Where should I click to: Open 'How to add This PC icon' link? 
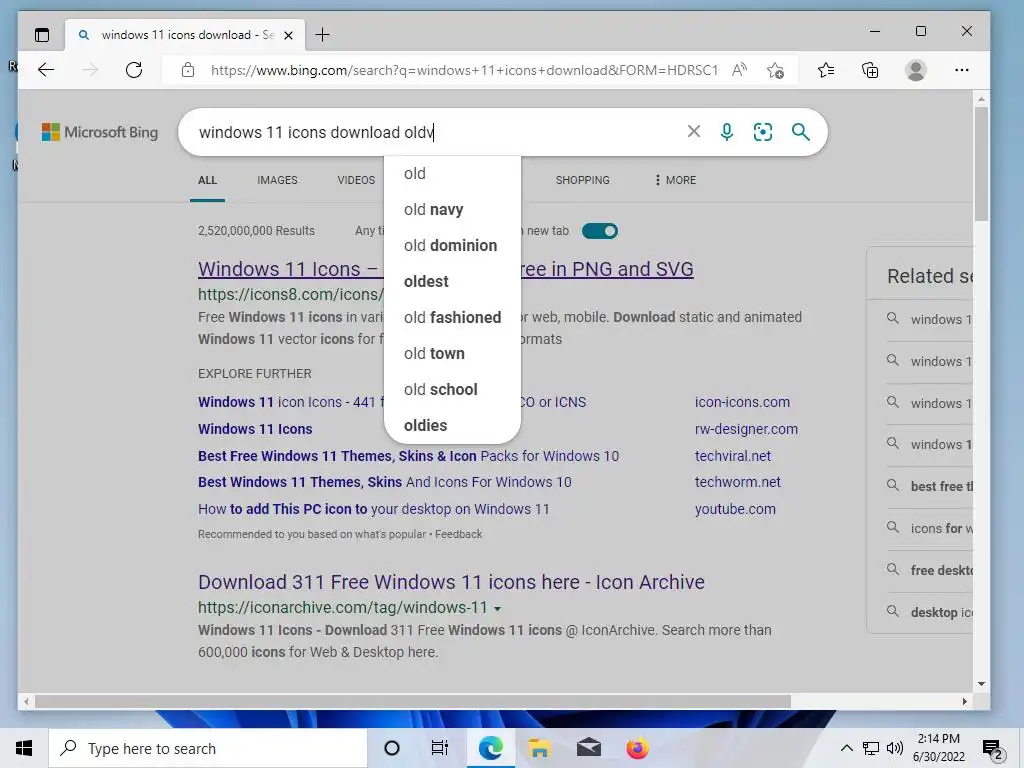374,509
